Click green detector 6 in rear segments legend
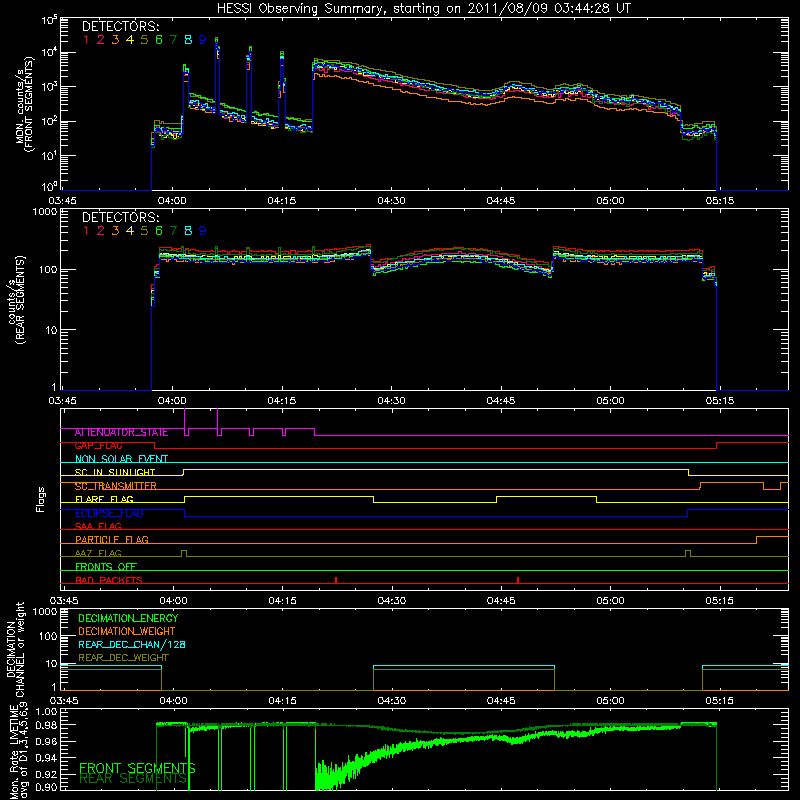 click(159, 231)
